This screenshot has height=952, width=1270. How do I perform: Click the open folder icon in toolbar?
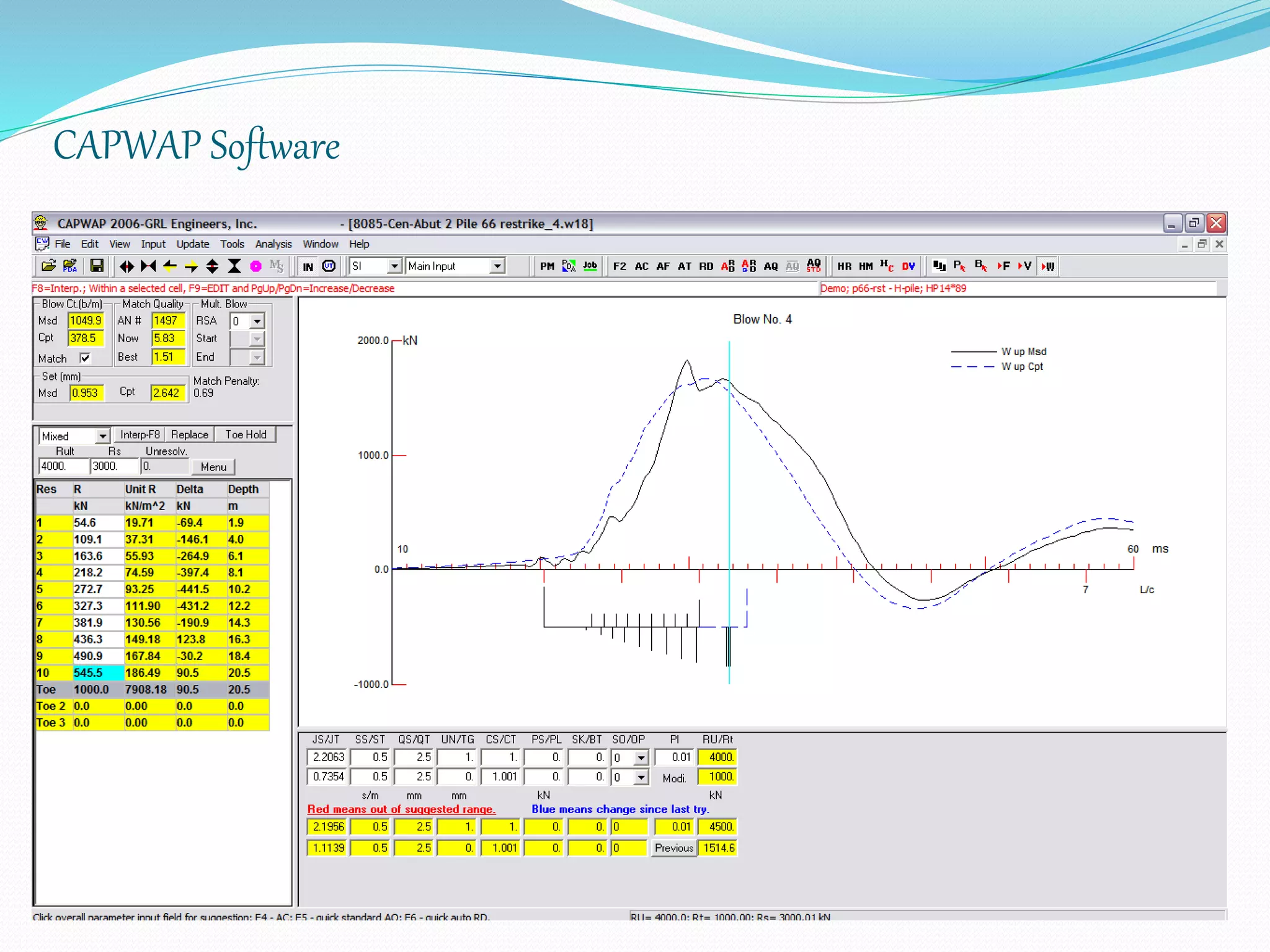pyautogui.click(x=48, y=266)
